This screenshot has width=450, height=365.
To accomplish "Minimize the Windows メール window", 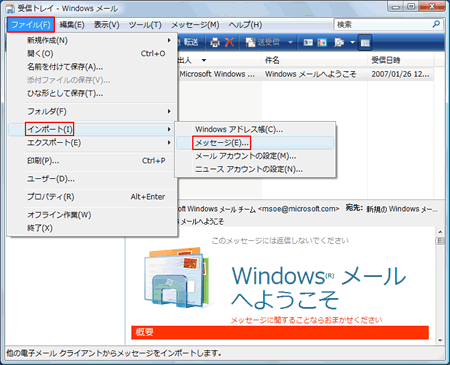I will (x=396, y=6).
